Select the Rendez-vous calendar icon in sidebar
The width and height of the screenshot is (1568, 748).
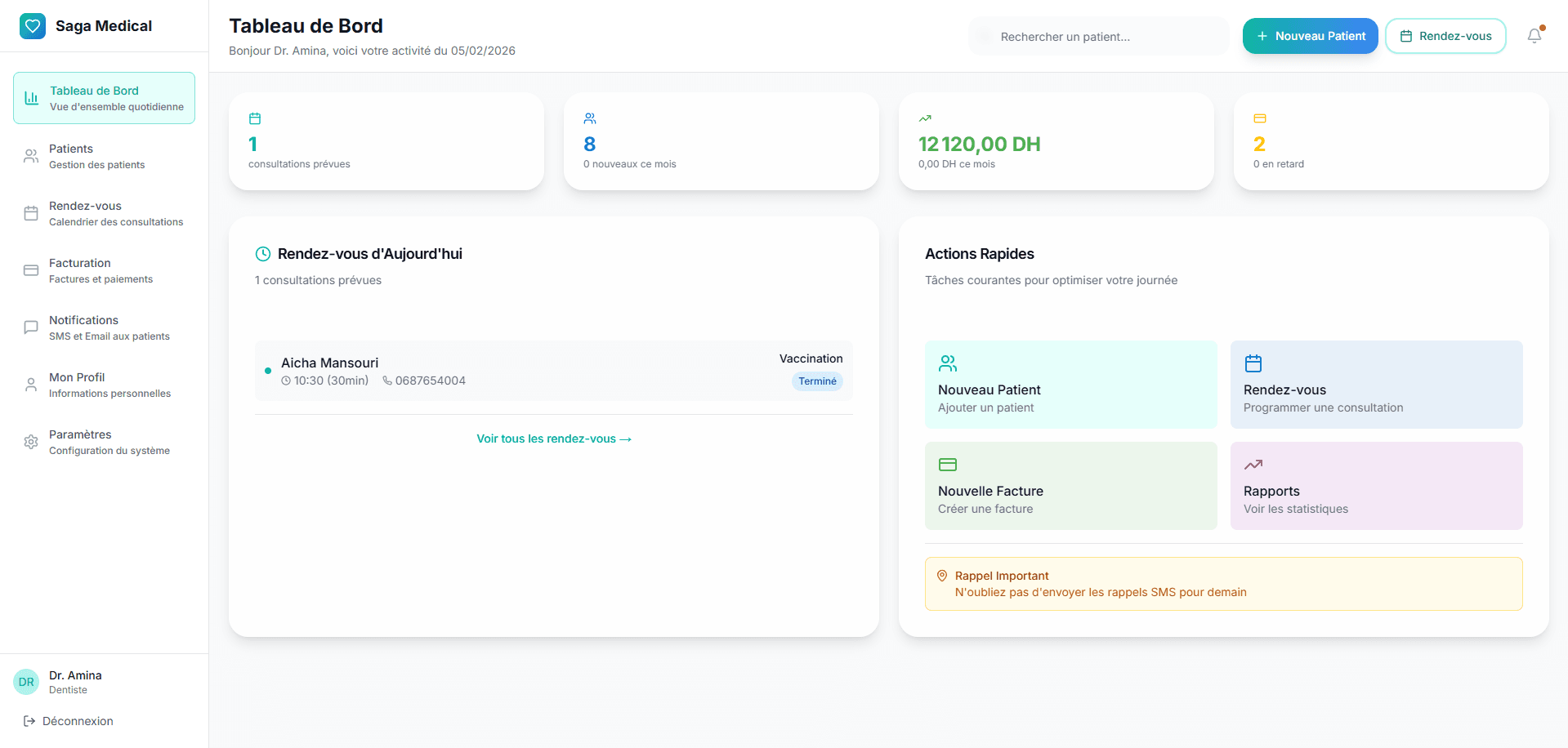tap(30, 213)
